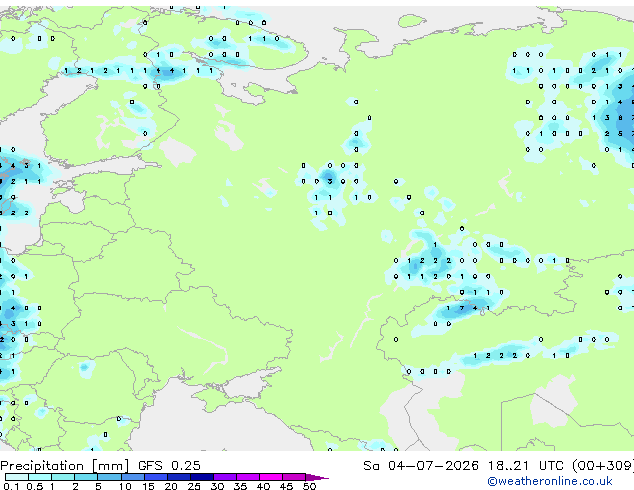Select the 5 to 10 mm legend swatch
Viewport: 634px width, 490px height.
[110, 477]
